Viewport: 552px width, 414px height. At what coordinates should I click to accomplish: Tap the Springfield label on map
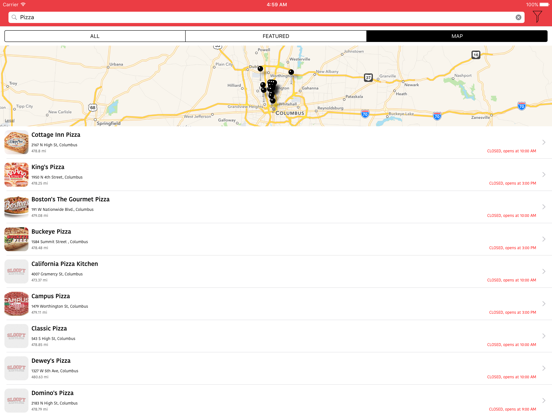click(x=108, y=123)
